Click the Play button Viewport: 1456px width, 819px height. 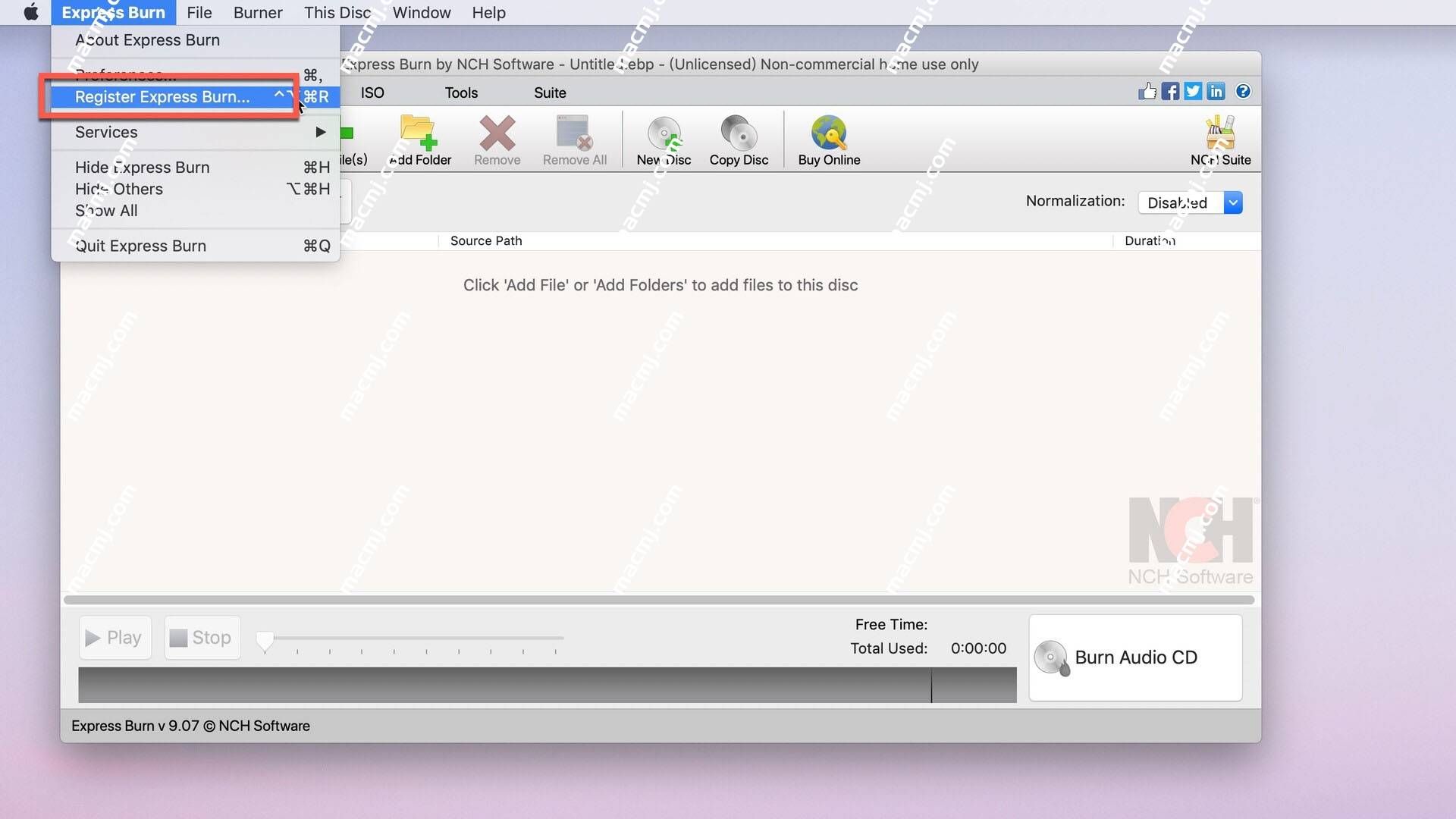115,638
